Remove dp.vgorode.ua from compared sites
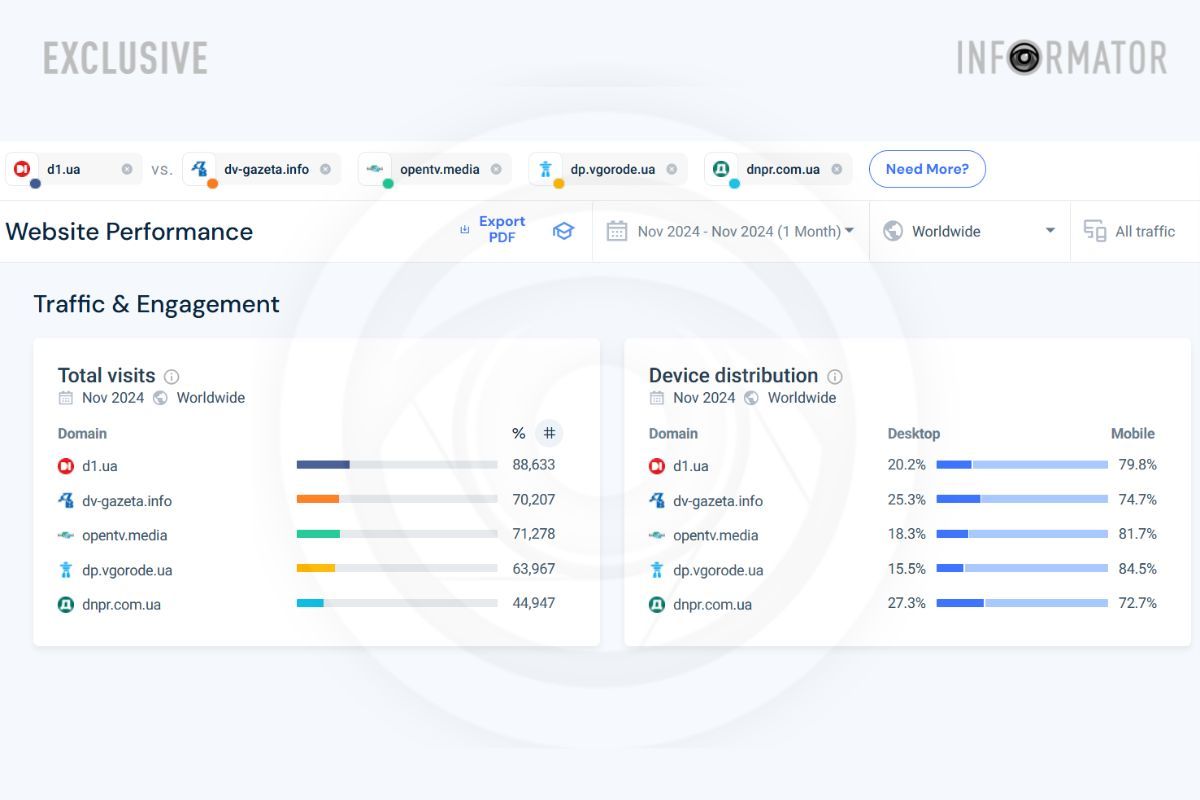 coord(671,169)
